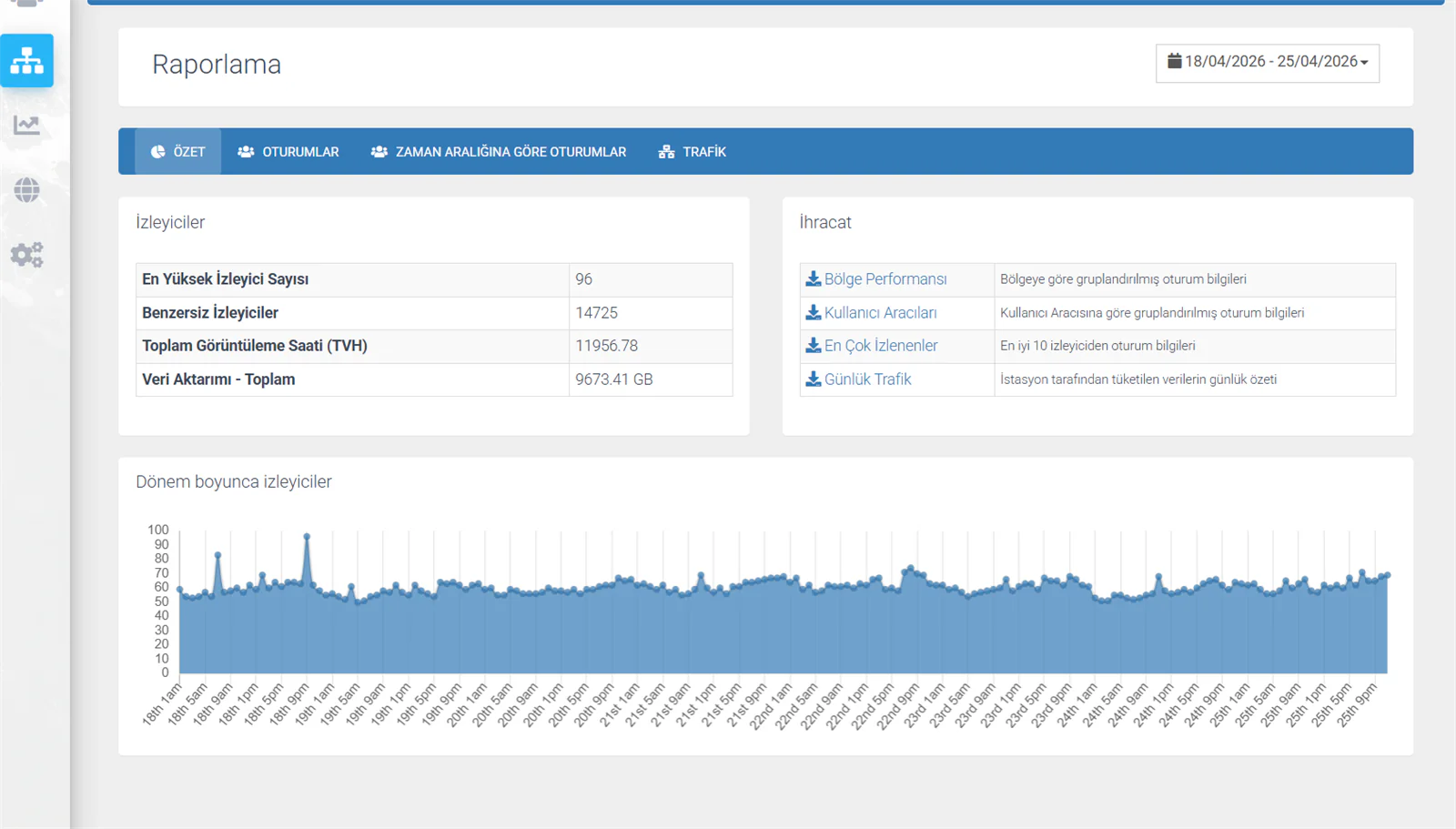Image resolution: width=1456 pixels, height=829 pixels.
Task: Click the caret arrow of the date range
Action: (1364, 63)
